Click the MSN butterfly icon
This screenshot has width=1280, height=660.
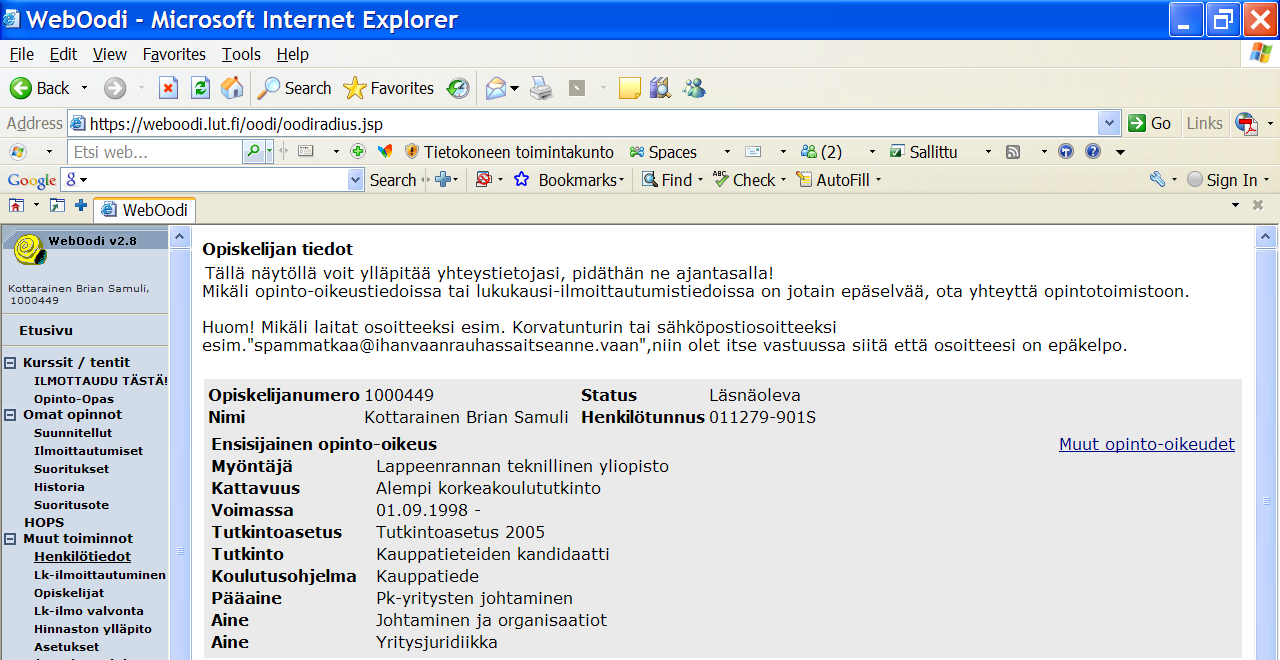click(x=385, y=152)
